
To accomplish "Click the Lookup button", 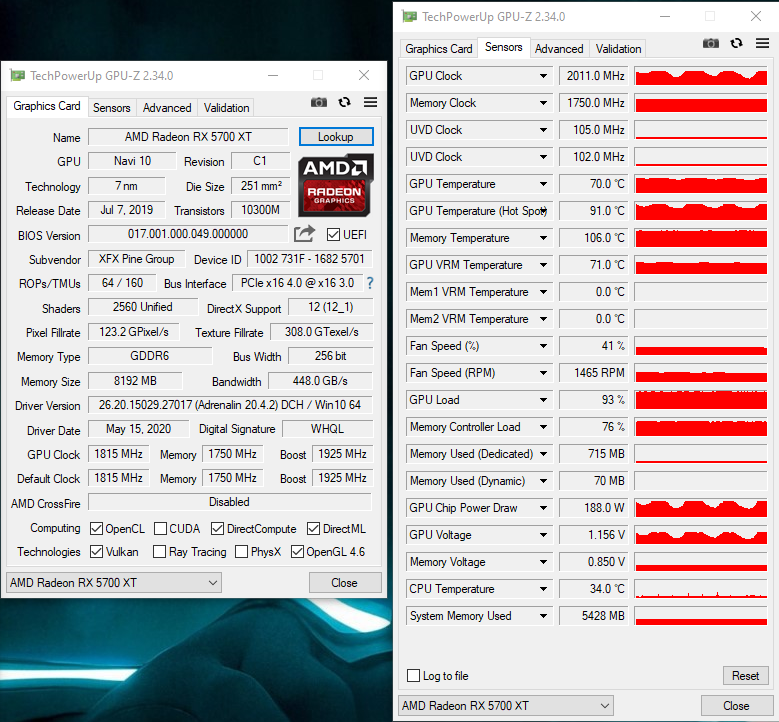I will click(x=336, y=137).
